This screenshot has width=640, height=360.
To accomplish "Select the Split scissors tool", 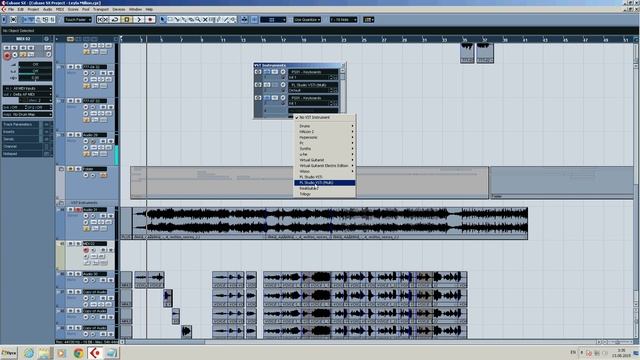I will tap(177, 20).
